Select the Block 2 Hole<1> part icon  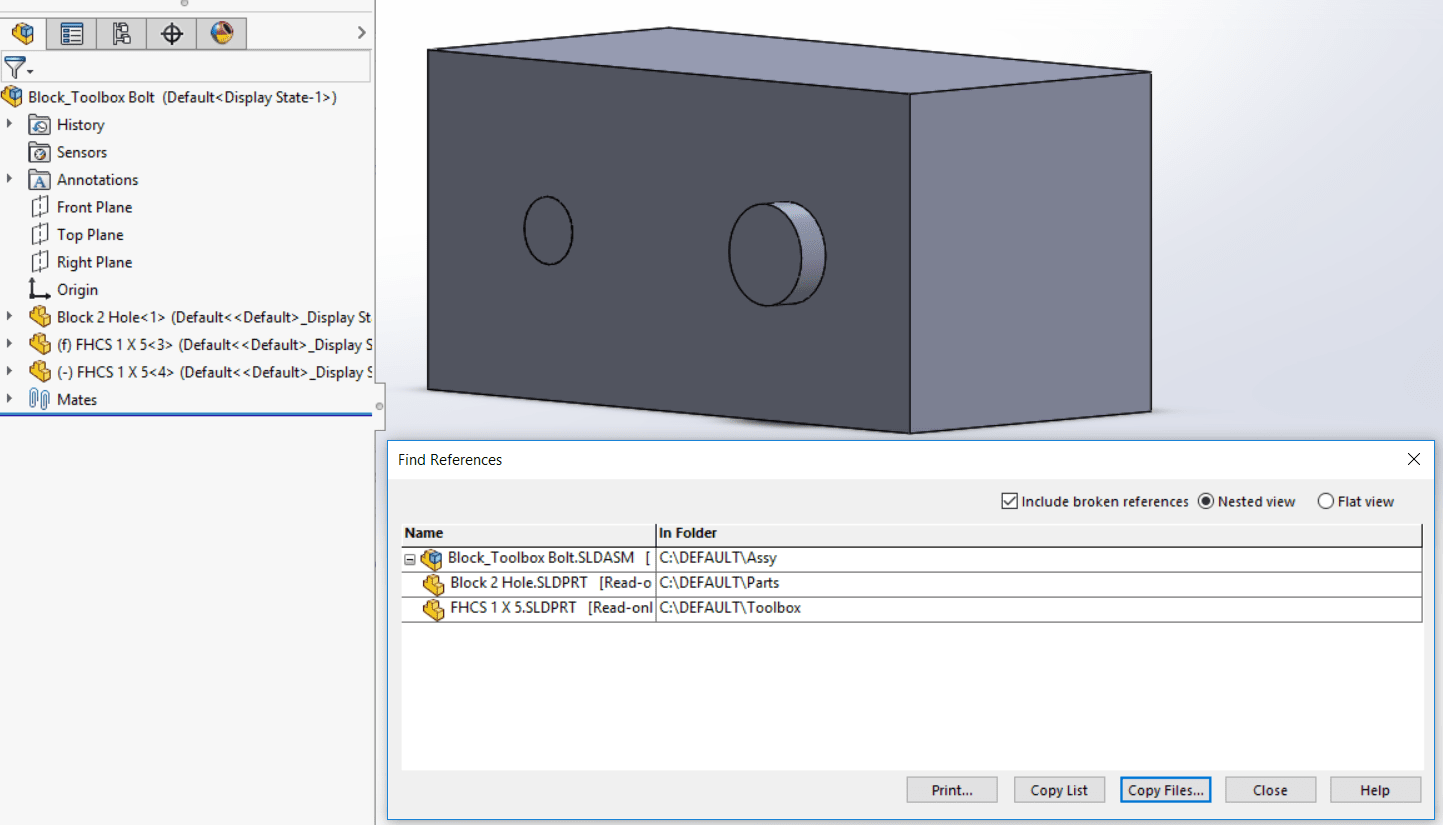point(39,317)
